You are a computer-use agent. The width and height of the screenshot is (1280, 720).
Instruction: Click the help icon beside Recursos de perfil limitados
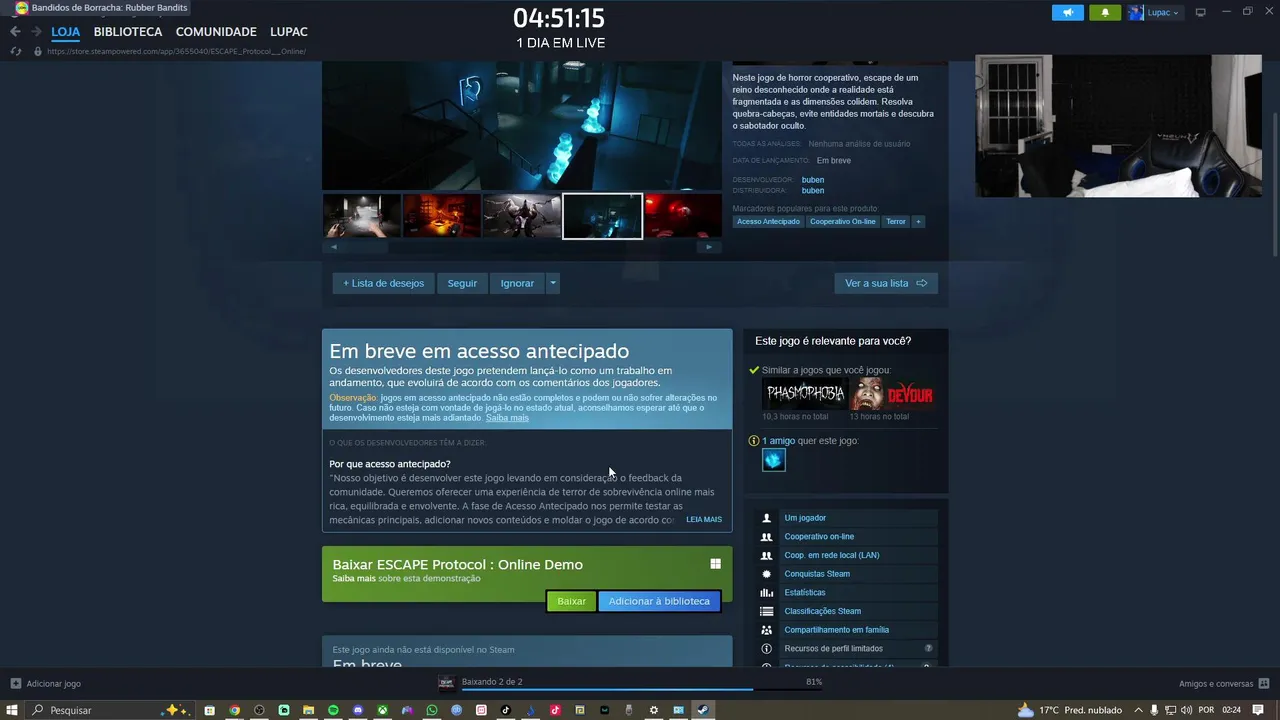928,648
